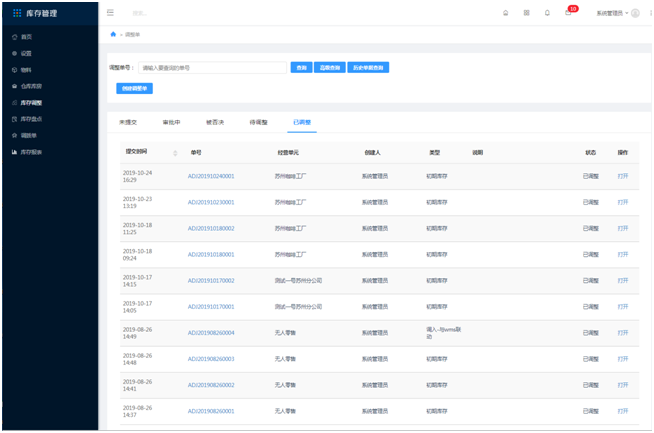Image resolution: width=654 pixels, height=433 pixels.
Task: Open order link ADJ201908260001
Action: (x=211, y=411)
